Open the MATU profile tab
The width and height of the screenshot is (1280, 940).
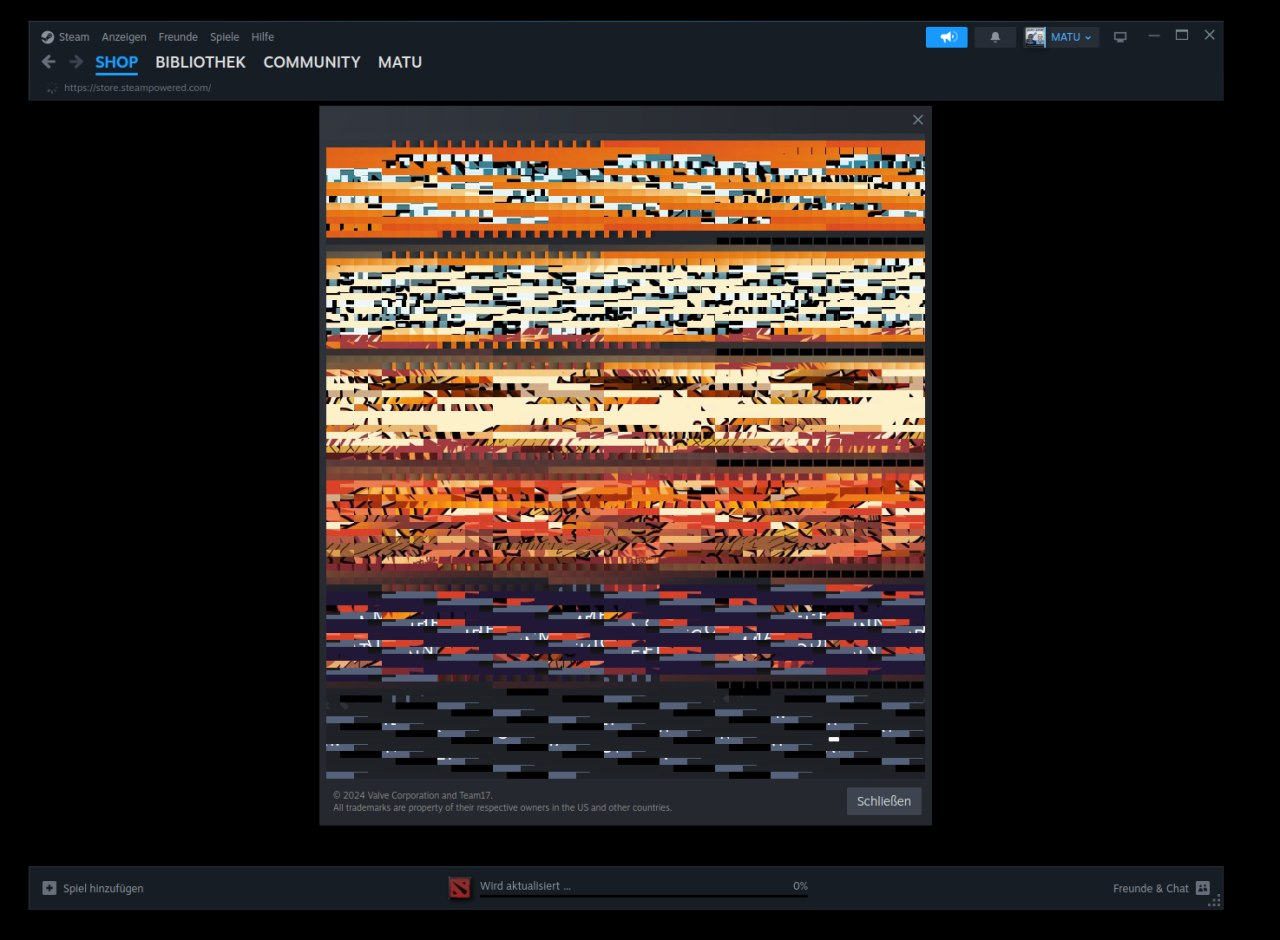point(400,62)
